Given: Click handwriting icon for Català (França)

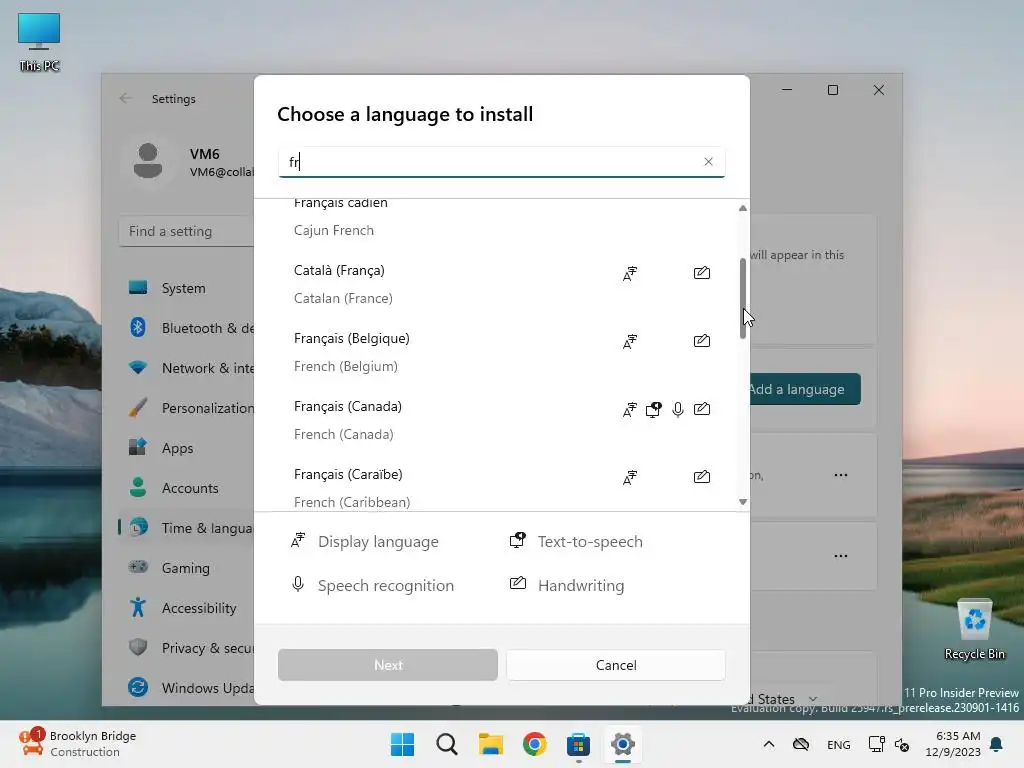Looking at the screenshot, I should [701, 273].
